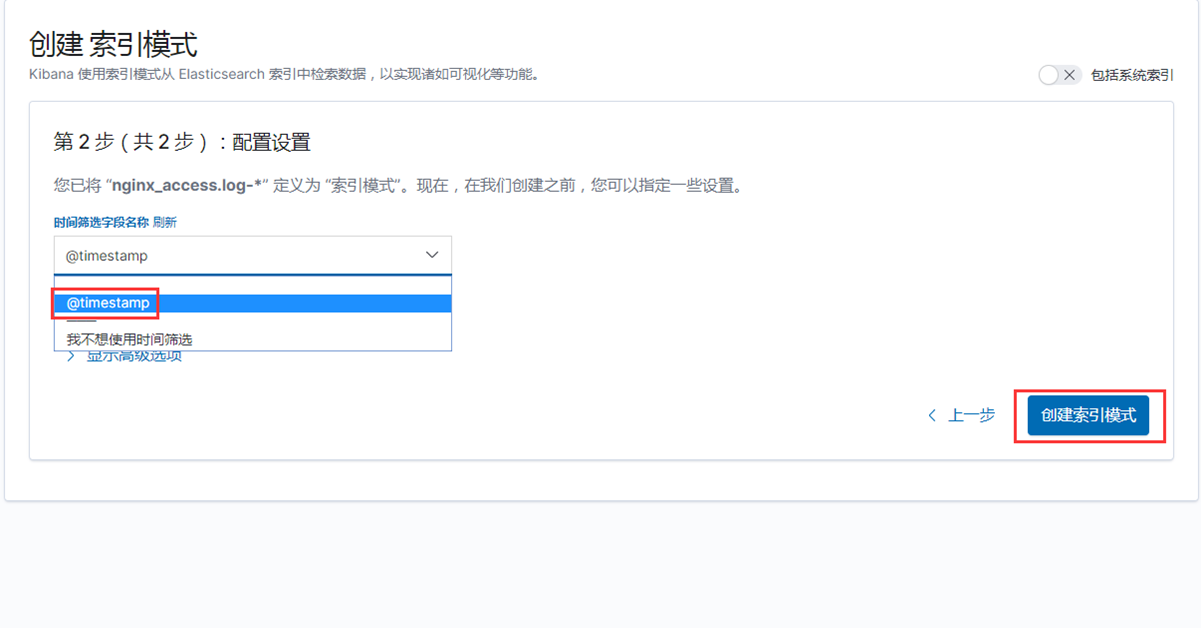Click the 第 2 步 配置设置 step title
The width and height of the screenshot is (1201, 628).
point(182,142)
